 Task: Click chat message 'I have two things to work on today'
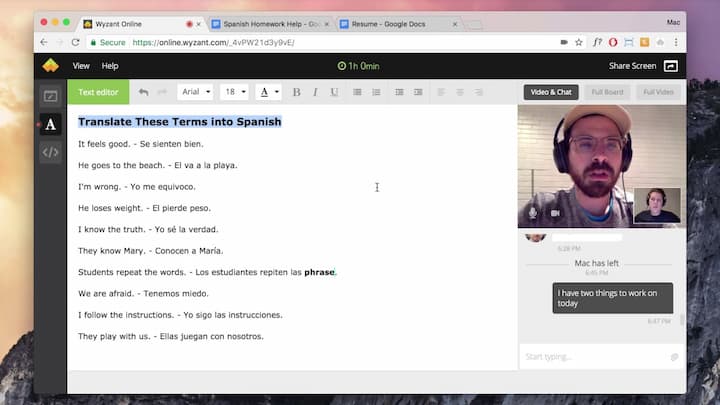613,298
